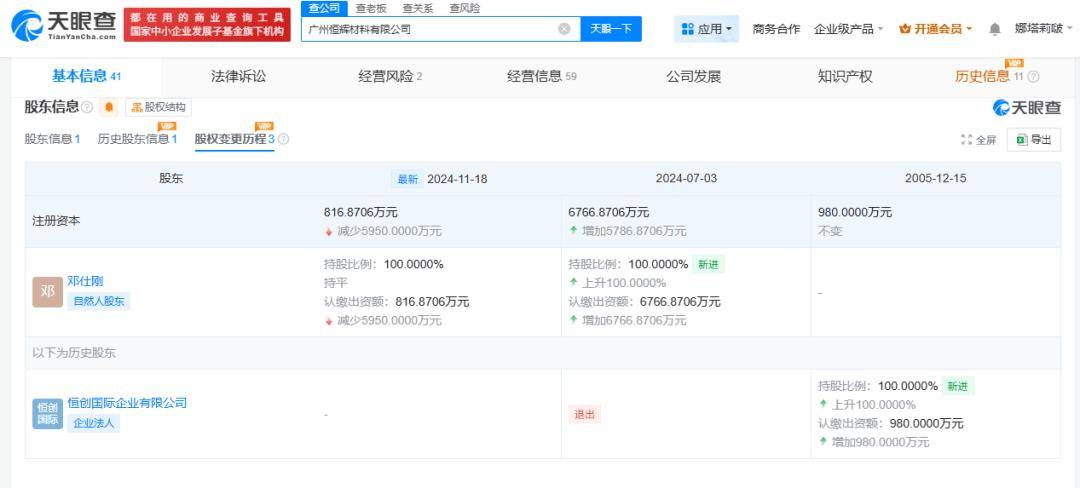Clear the search box with the X icon
This screenshot has width=1080, height=488.
pyautogui.click(x=564, y=29)
